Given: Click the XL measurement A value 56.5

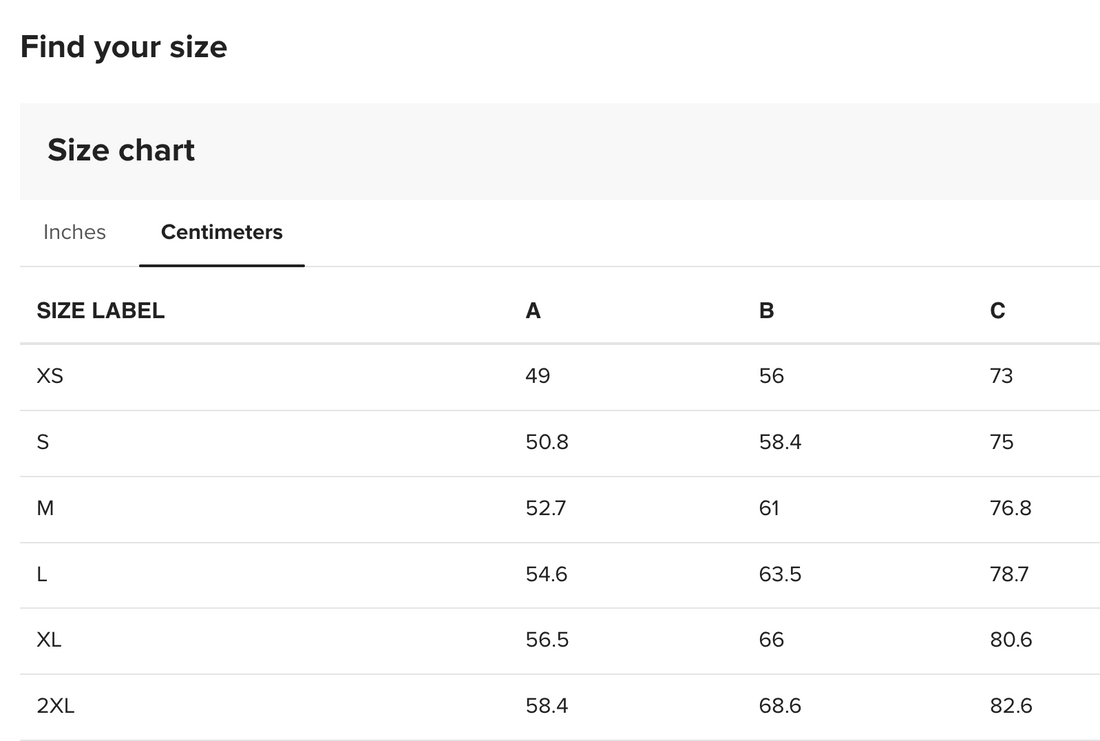Looking at the screenshot, I should (547, 640).
